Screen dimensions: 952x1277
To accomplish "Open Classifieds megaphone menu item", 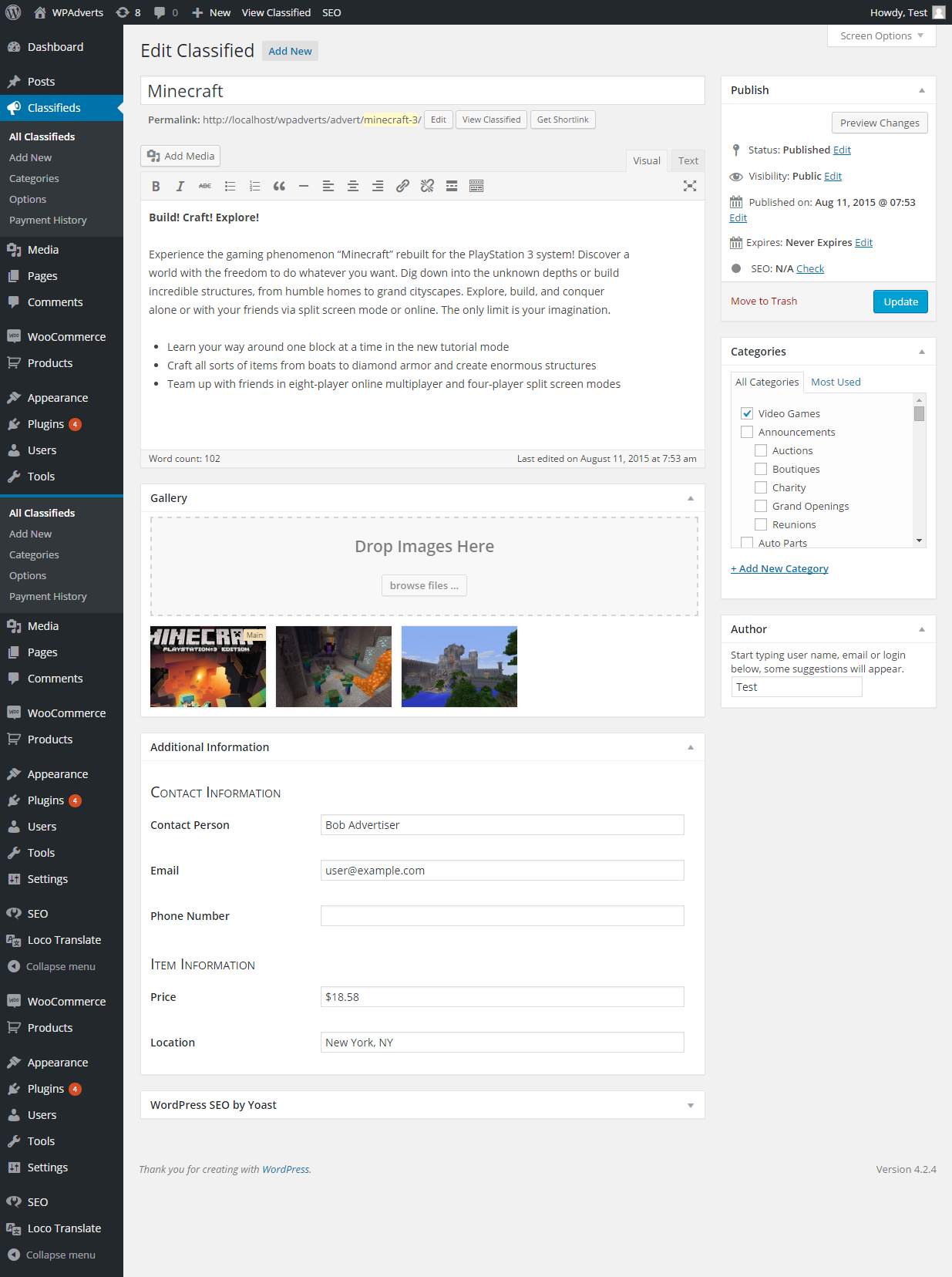I will 62,108.
